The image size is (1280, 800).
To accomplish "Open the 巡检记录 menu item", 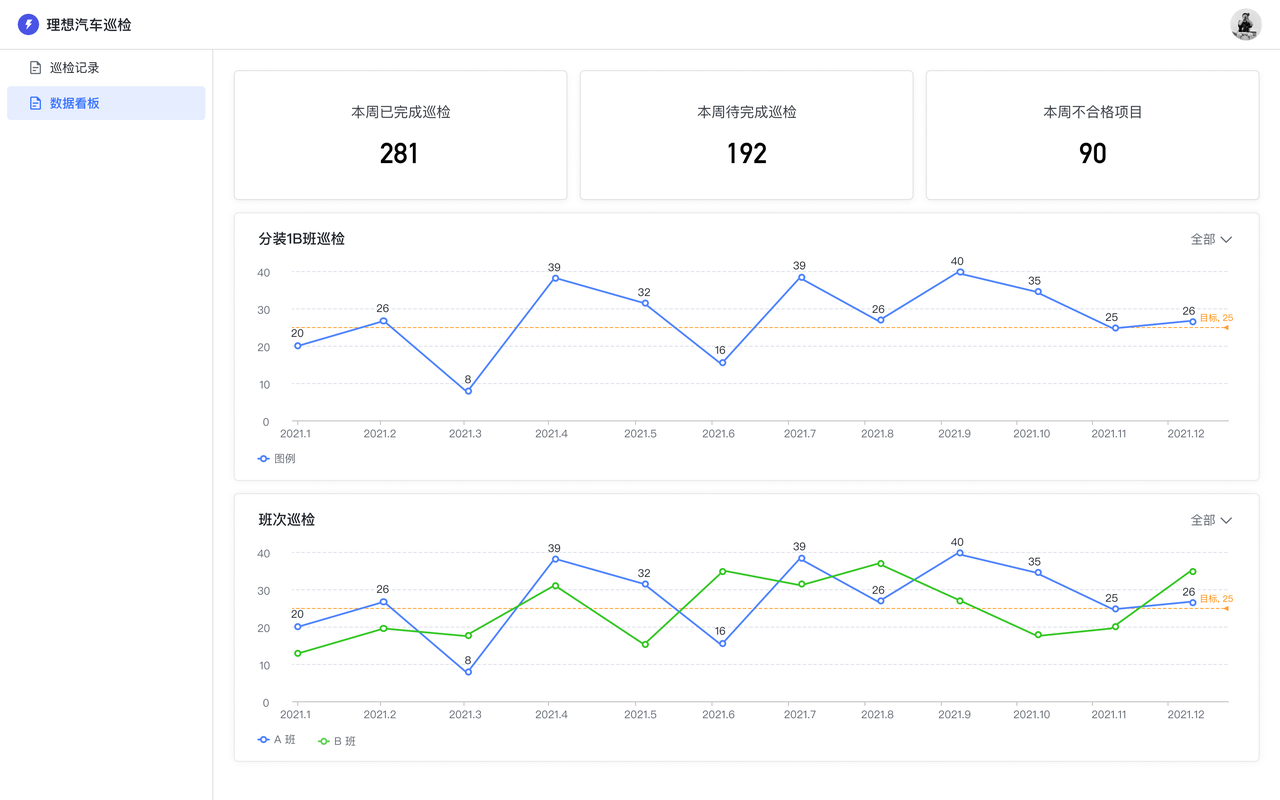I will [x=74, y=68].
